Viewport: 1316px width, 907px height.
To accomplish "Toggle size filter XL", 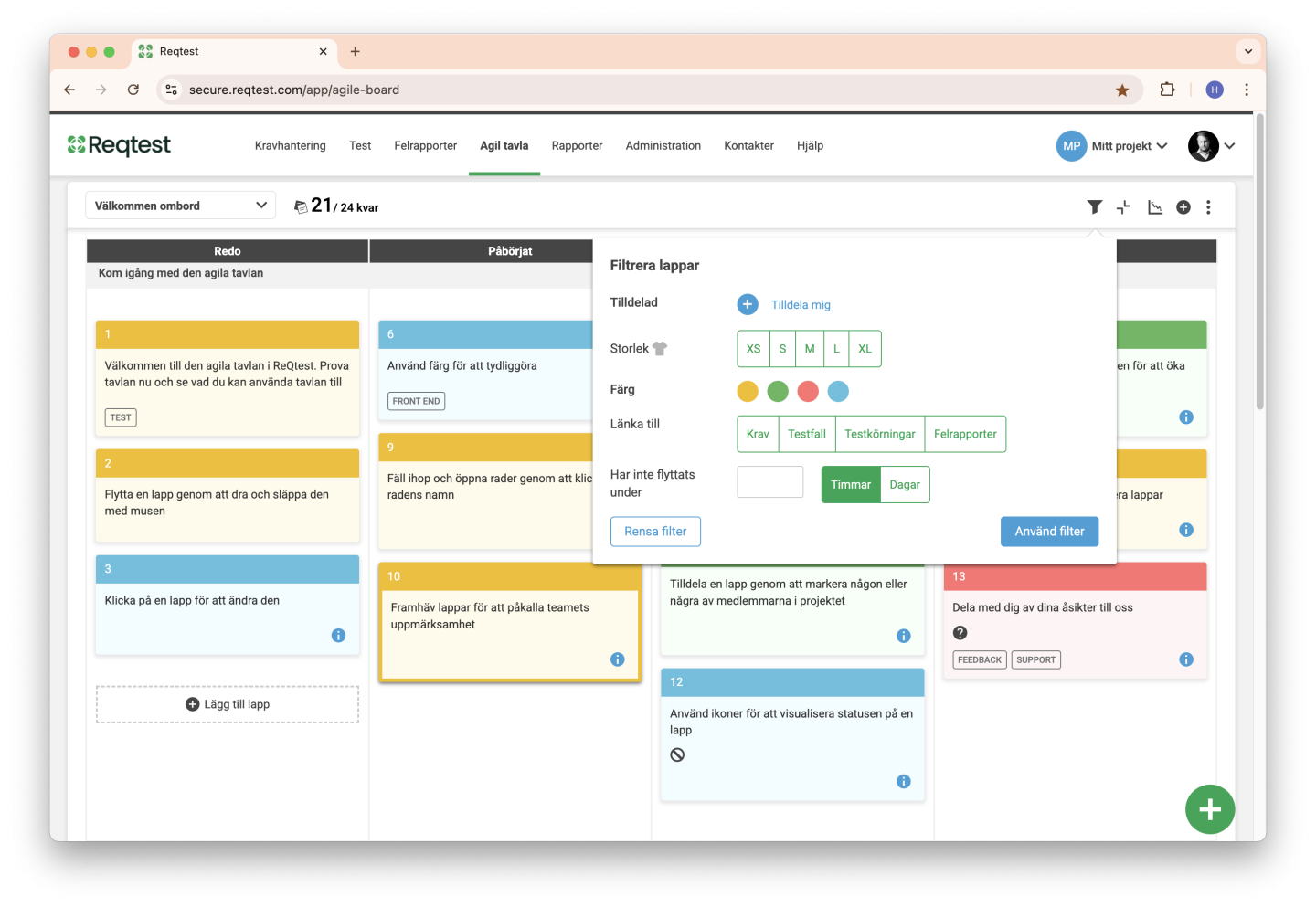I will 865,349.
